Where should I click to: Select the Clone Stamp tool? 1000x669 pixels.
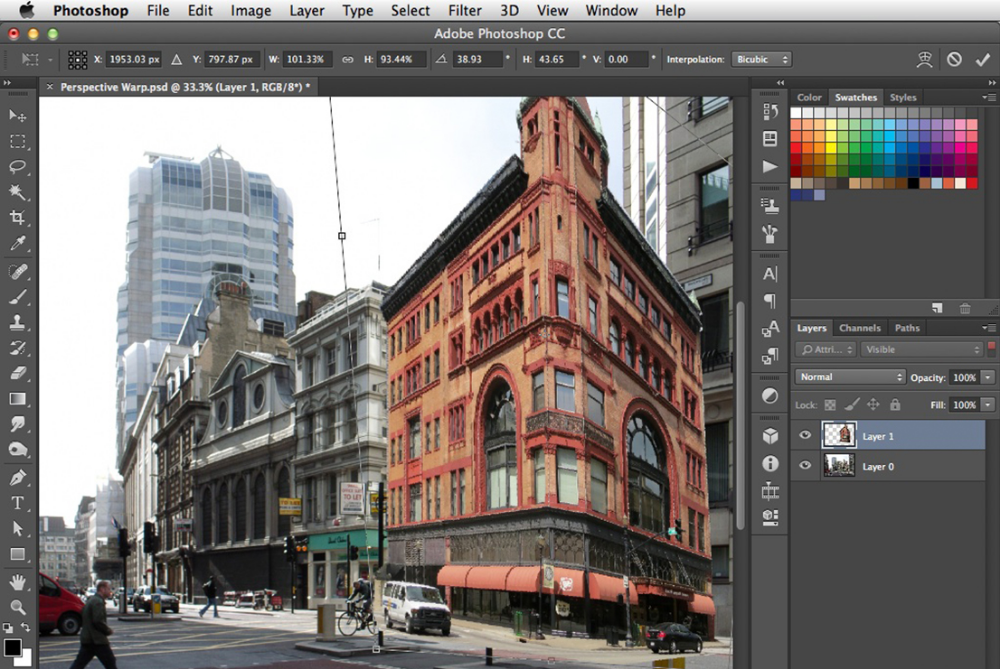(17, 322)
